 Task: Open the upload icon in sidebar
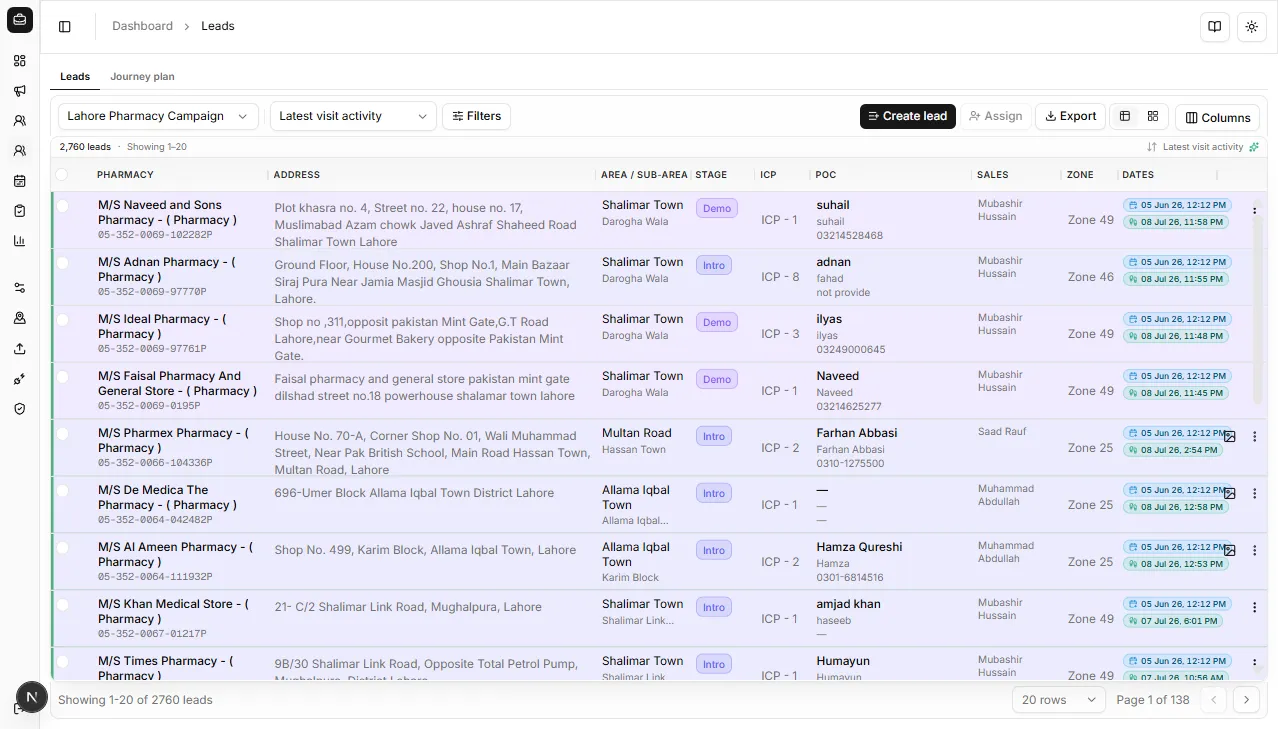pos(19,349)
